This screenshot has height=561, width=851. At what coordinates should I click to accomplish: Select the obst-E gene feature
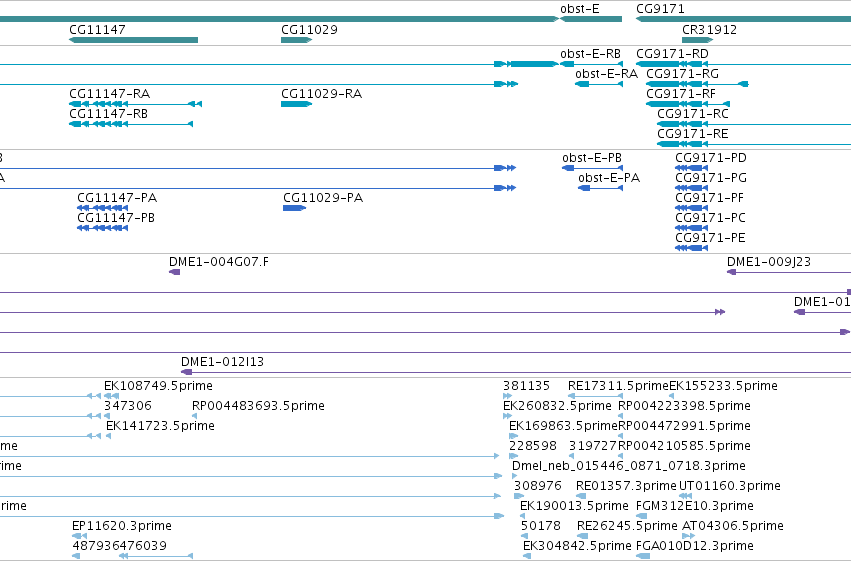590,19
